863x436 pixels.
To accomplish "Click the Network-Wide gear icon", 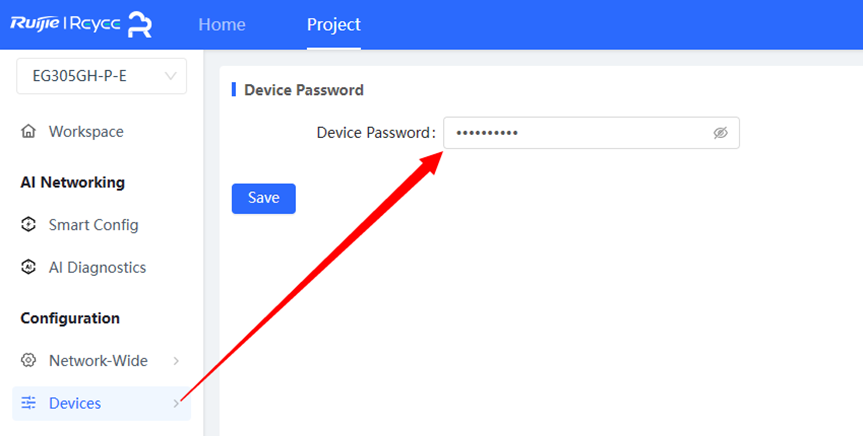I will pos(28,361).
